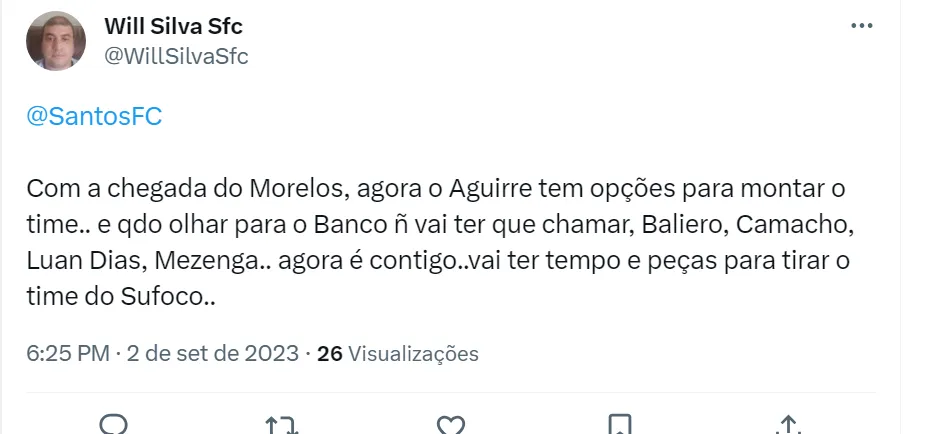Click the 6:25 PM timestamp
933x434 pixels.
click(67, 353)
